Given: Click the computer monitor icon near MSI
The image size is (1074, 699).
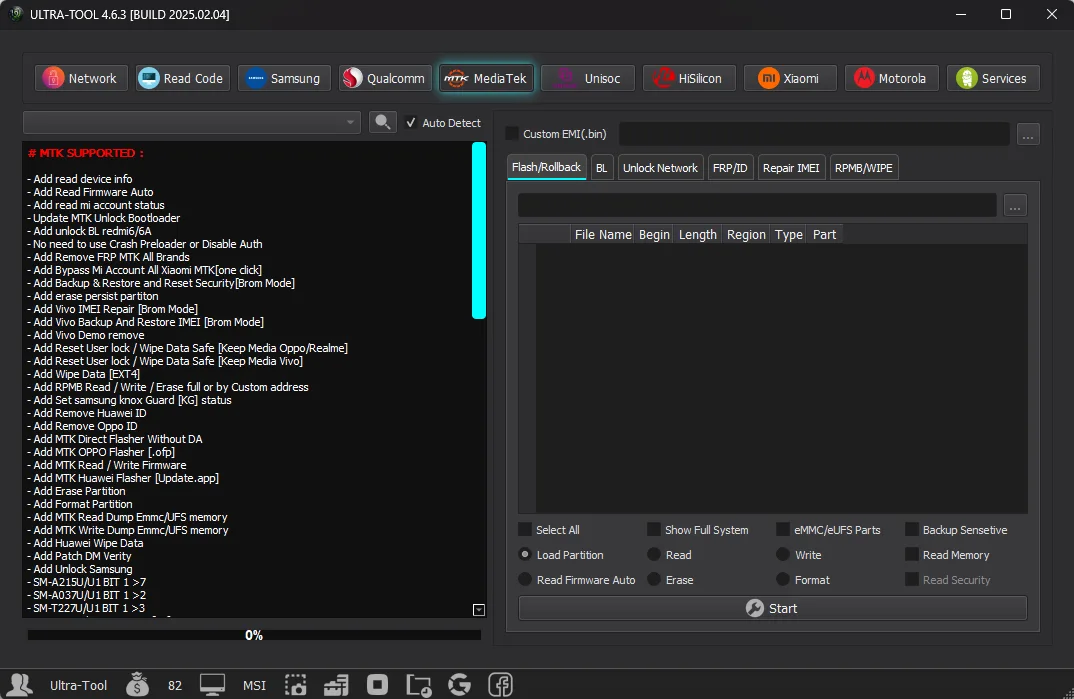Looking at the screenshot, I should 212,685.
